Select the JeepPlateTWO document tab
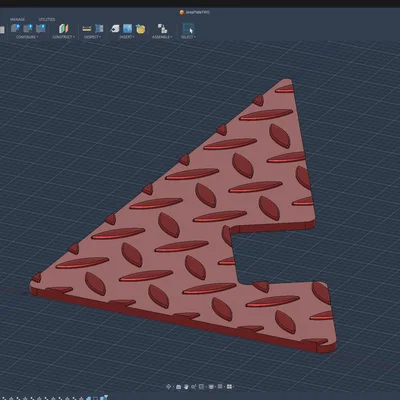 point(195,12)
